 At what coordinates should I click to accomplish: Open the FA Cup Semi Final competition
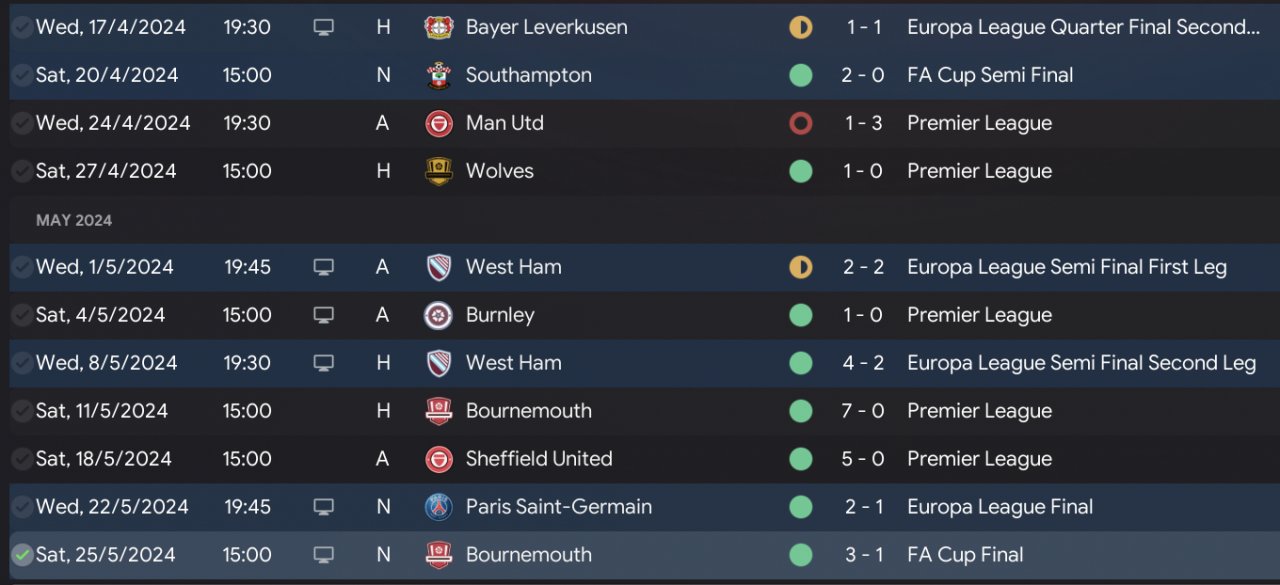[989, 75]
